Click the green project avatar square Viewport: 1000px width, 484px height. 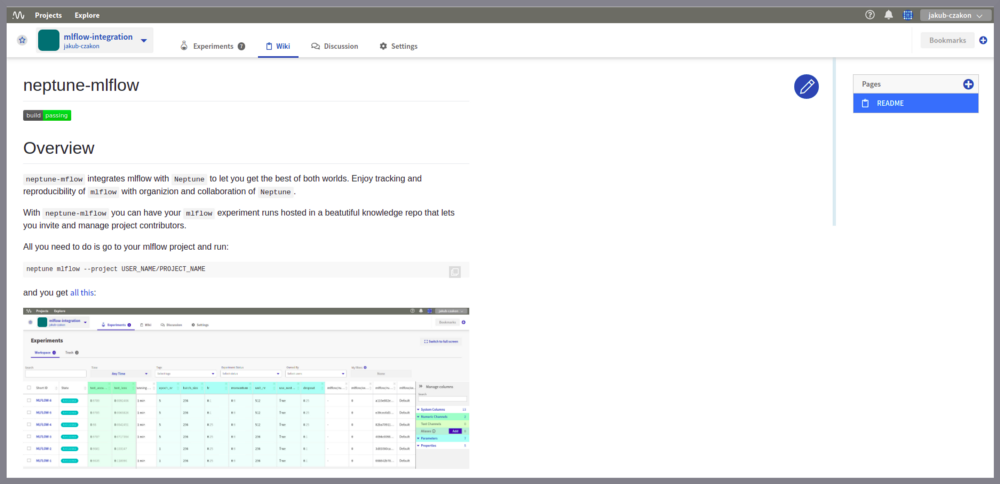(48, 40)
